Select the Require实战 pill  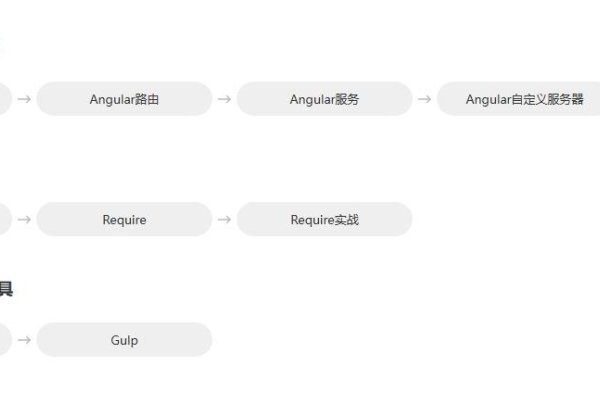(x=324, y=219)
